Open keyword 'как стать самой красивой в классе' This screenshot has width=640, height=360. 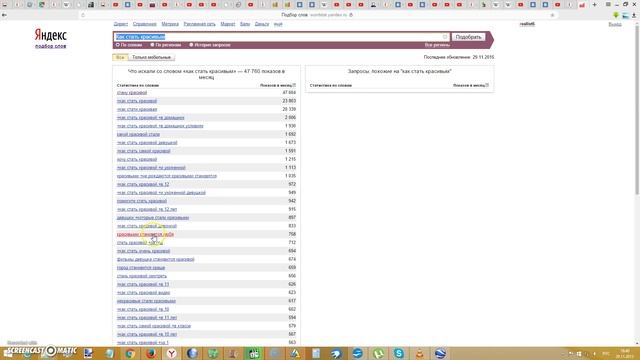tap(154, 326)
